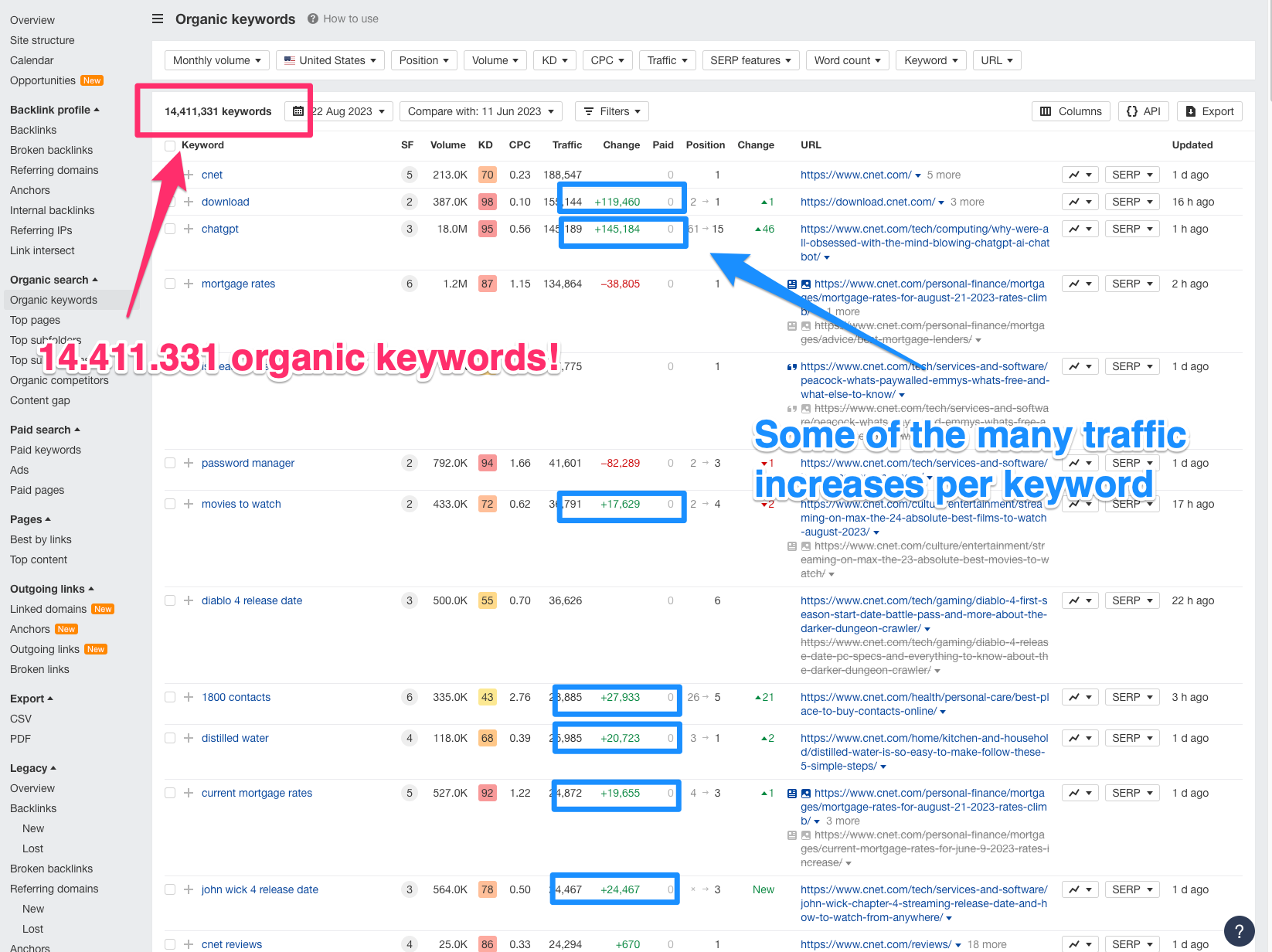
Task: Click the How to use help icon
Action: click(311, 19)
